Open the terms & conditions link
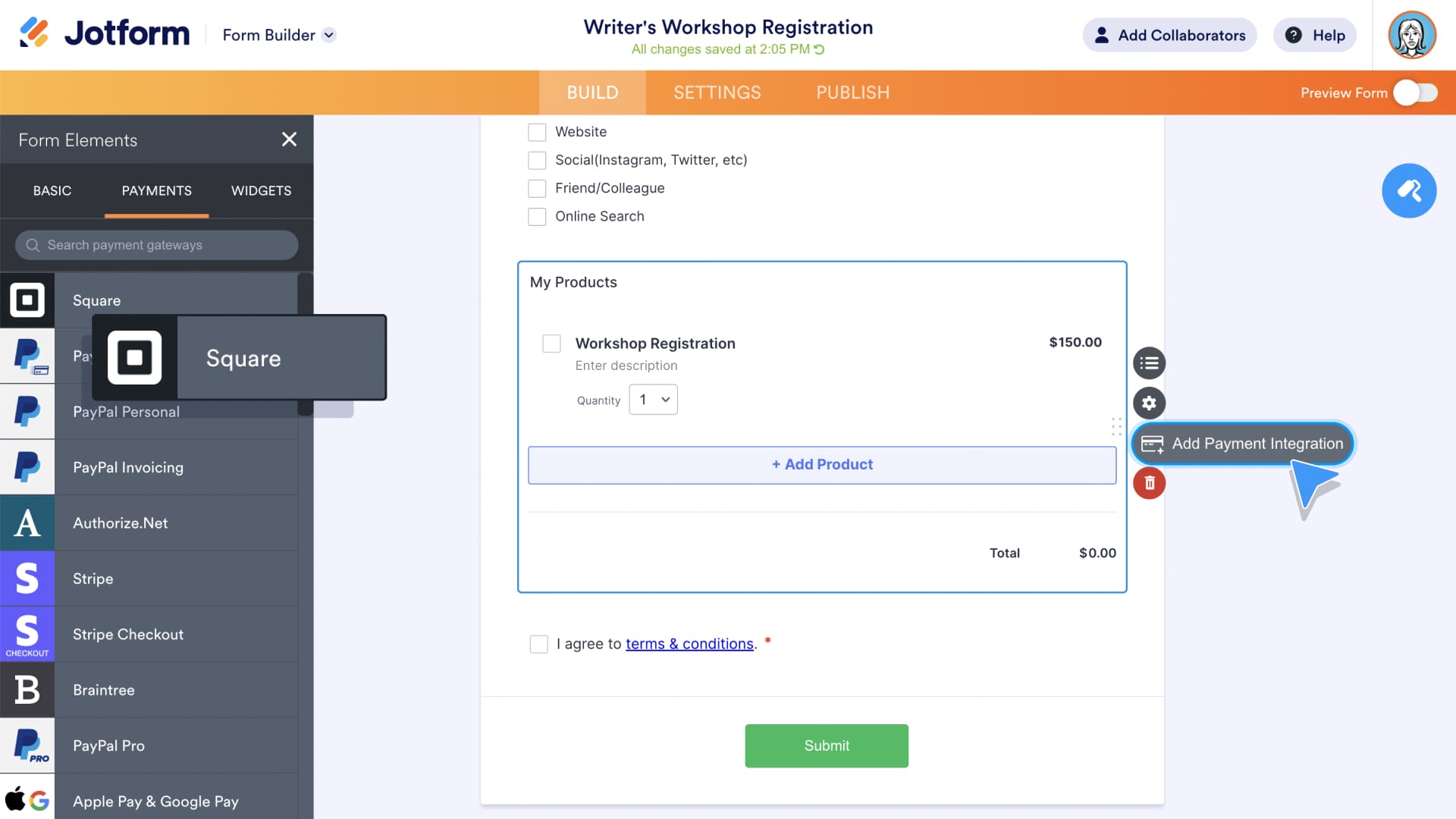The height and width of the screenshot is (819, 1456). [x=689, y=644]
